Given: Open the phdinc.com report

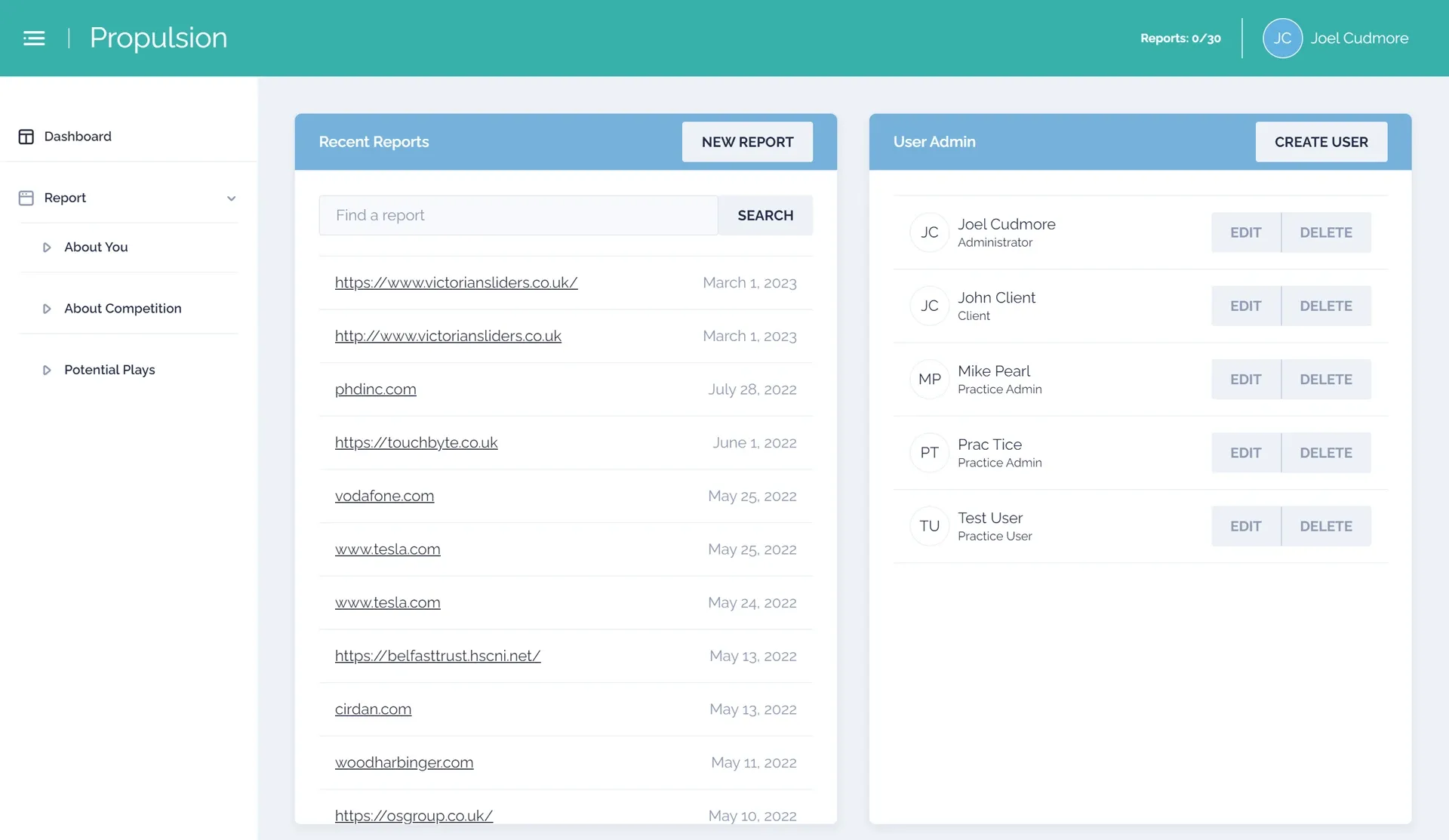Looking at the screenshot, I should pos(375,389).
